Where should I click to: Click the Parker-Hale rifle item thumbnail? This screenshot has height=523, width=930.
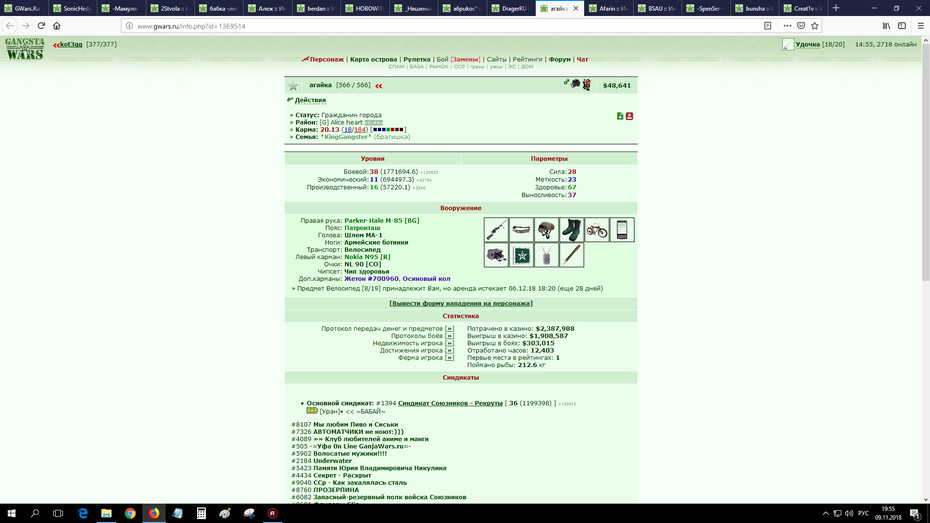click(x=496, y=230)
